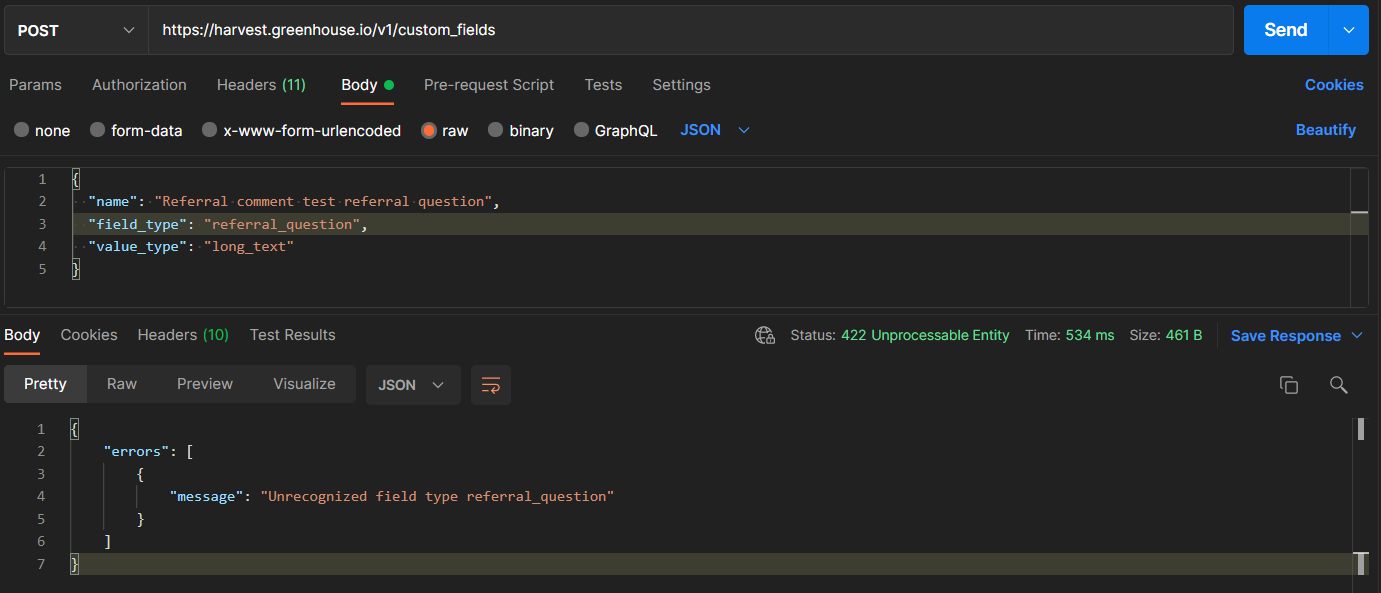Open search within the response
This screenshot has width=1381, height=593.
1339,384
